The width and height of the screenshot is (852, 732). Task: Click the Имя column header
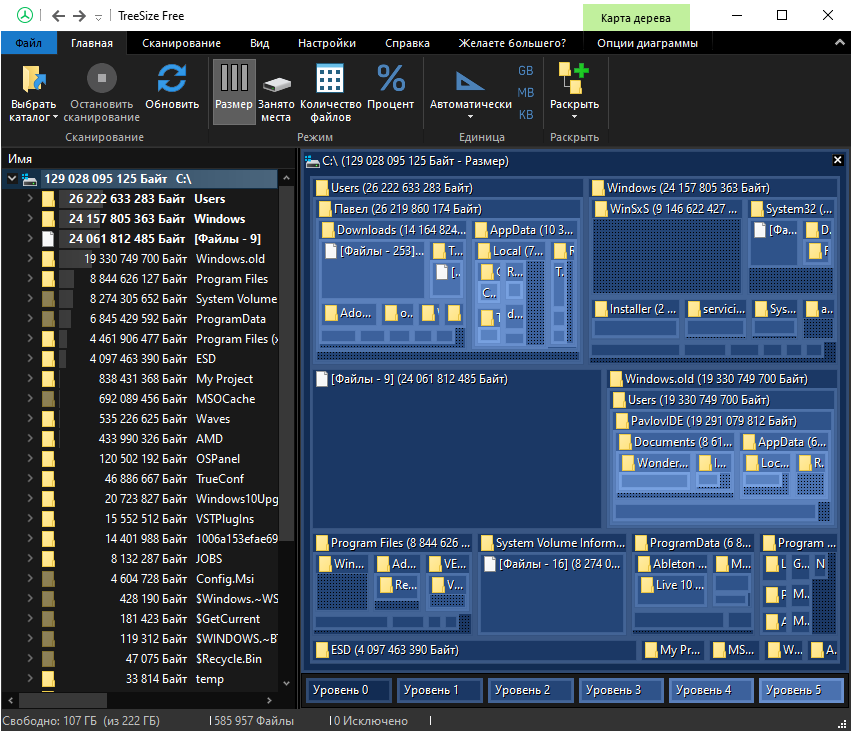point(20,159)
